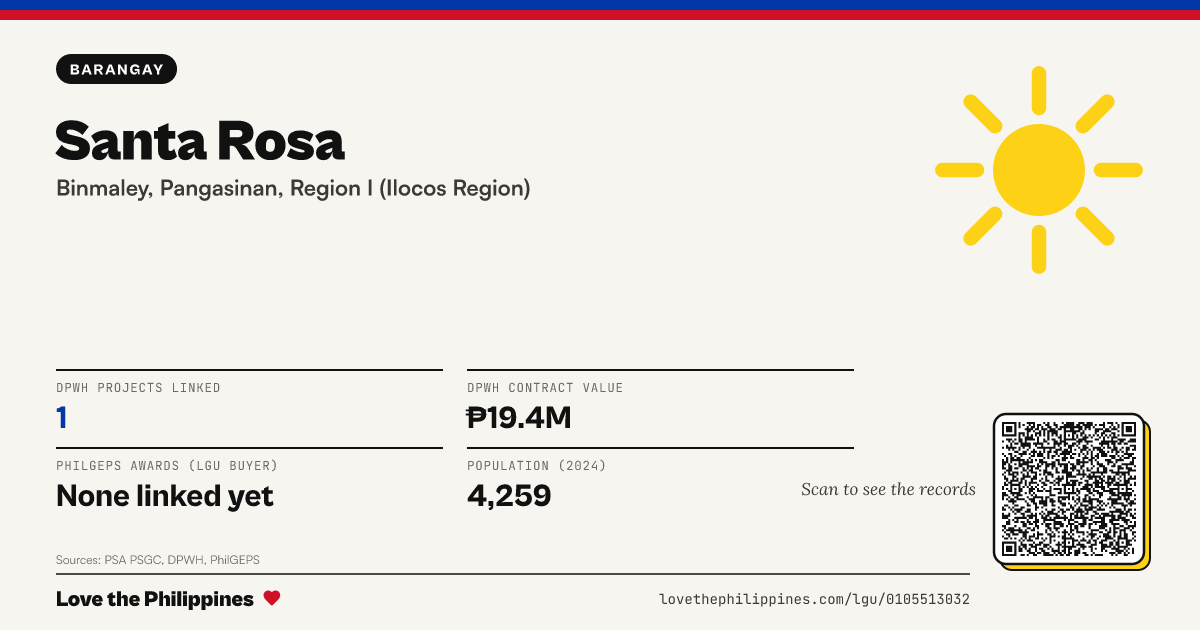Click the POPULATION (2024) label
1200x630 pixels.
point(537,466)
